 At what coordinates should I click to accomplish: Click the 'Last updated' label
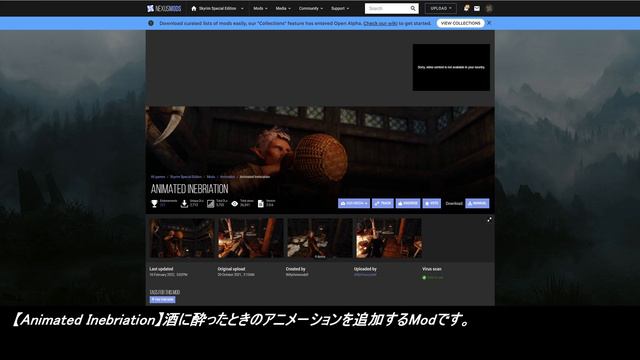click(x=161, y=269)
